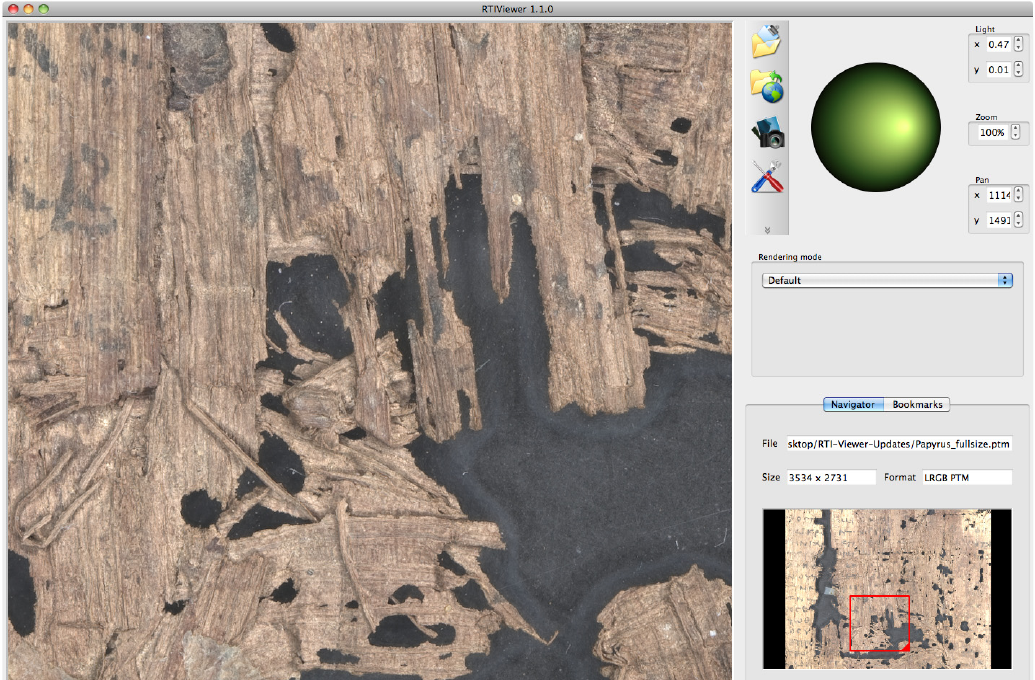
Task: Click the Format LRGB PTM field
Action: [x=965, y=478]
